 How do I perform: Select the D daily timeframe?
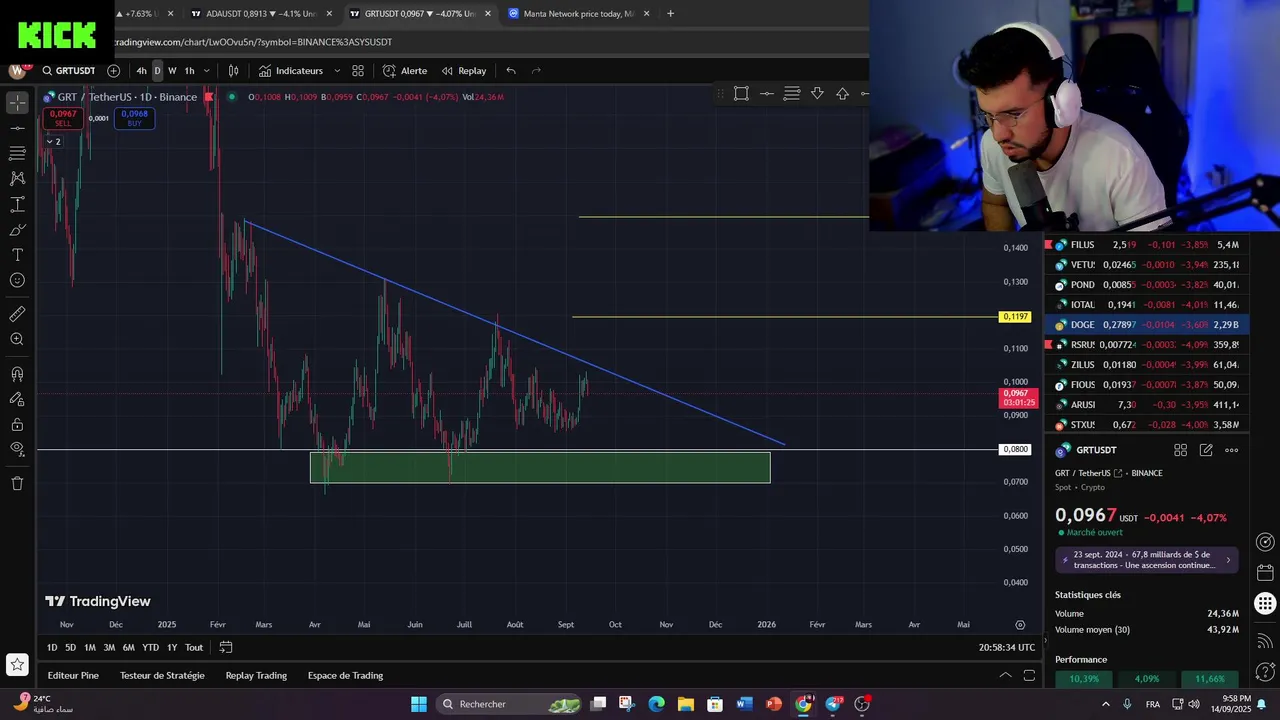tap(157, 71)
